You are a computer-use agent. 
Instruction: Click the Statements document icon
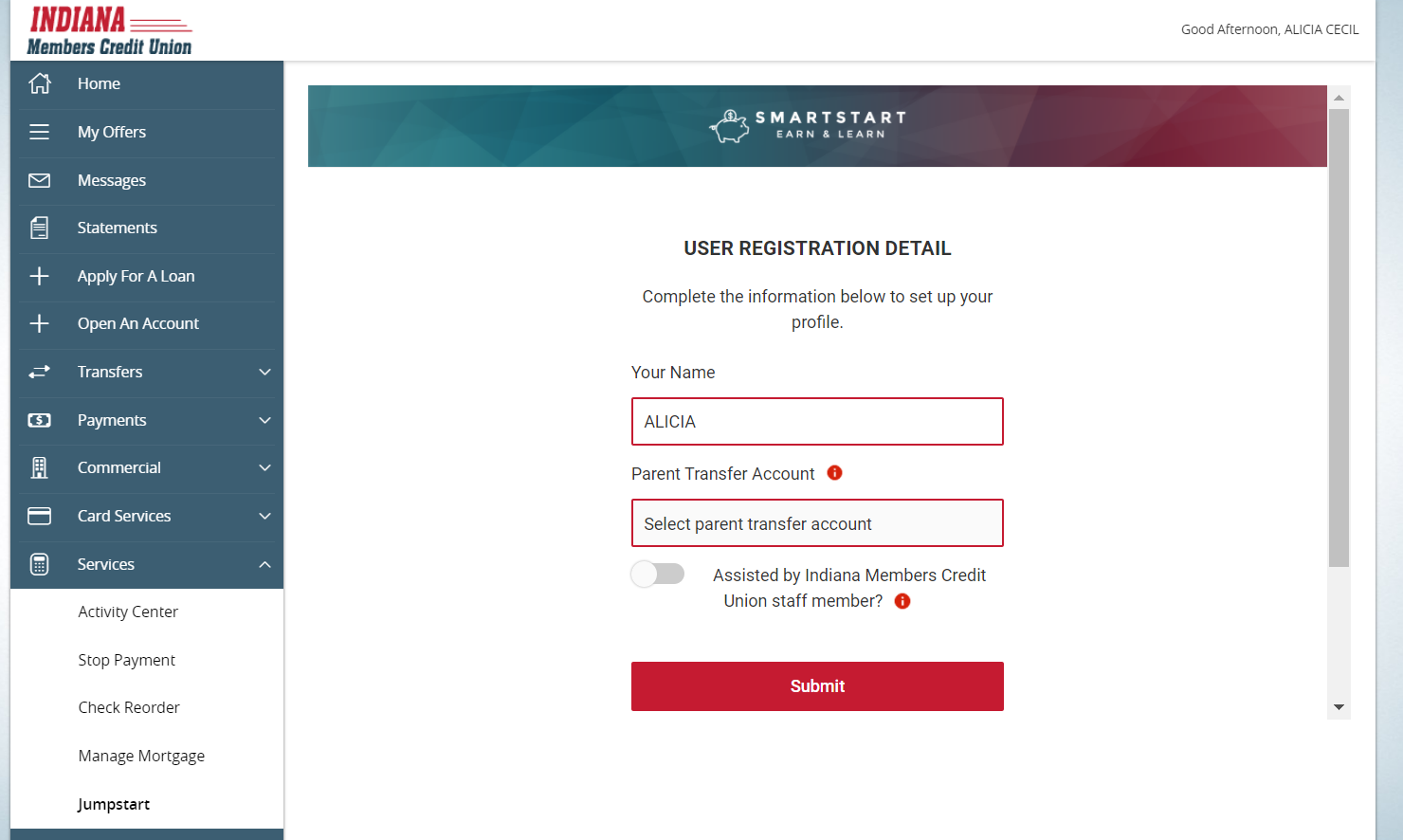tap(40, 228)
